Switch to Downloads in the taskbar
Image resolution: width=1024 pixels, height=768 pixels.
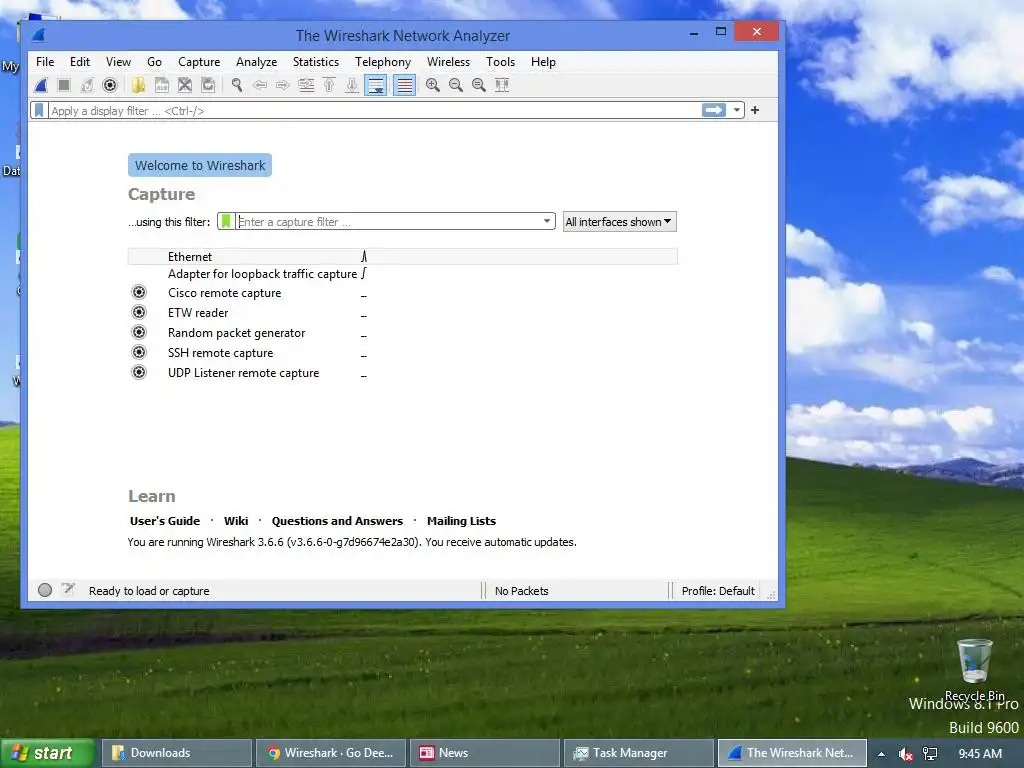[x=176, y=753]
